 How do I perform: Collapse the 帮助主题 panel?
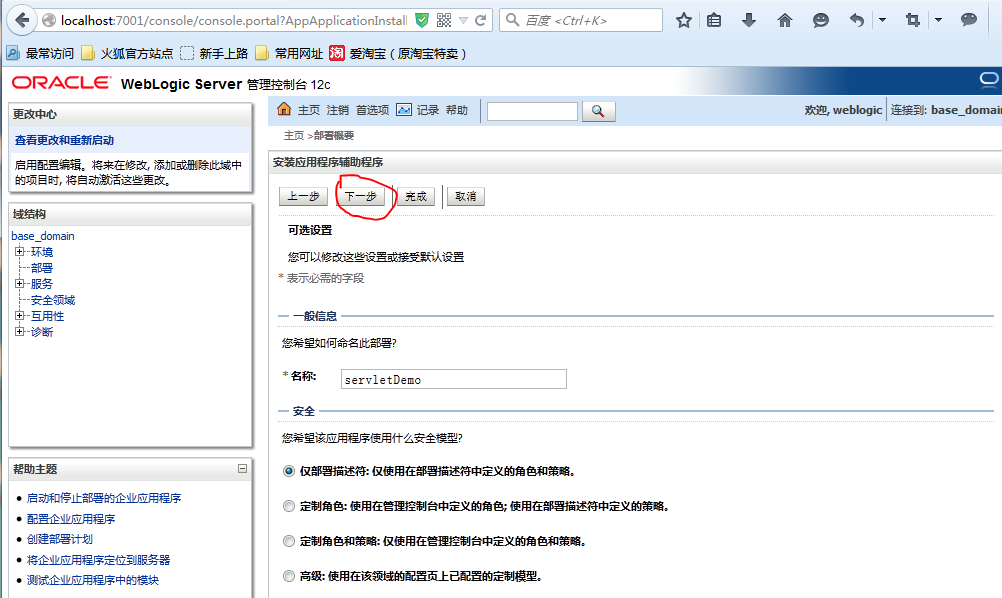pyautogui.click(x=243, y=468)
